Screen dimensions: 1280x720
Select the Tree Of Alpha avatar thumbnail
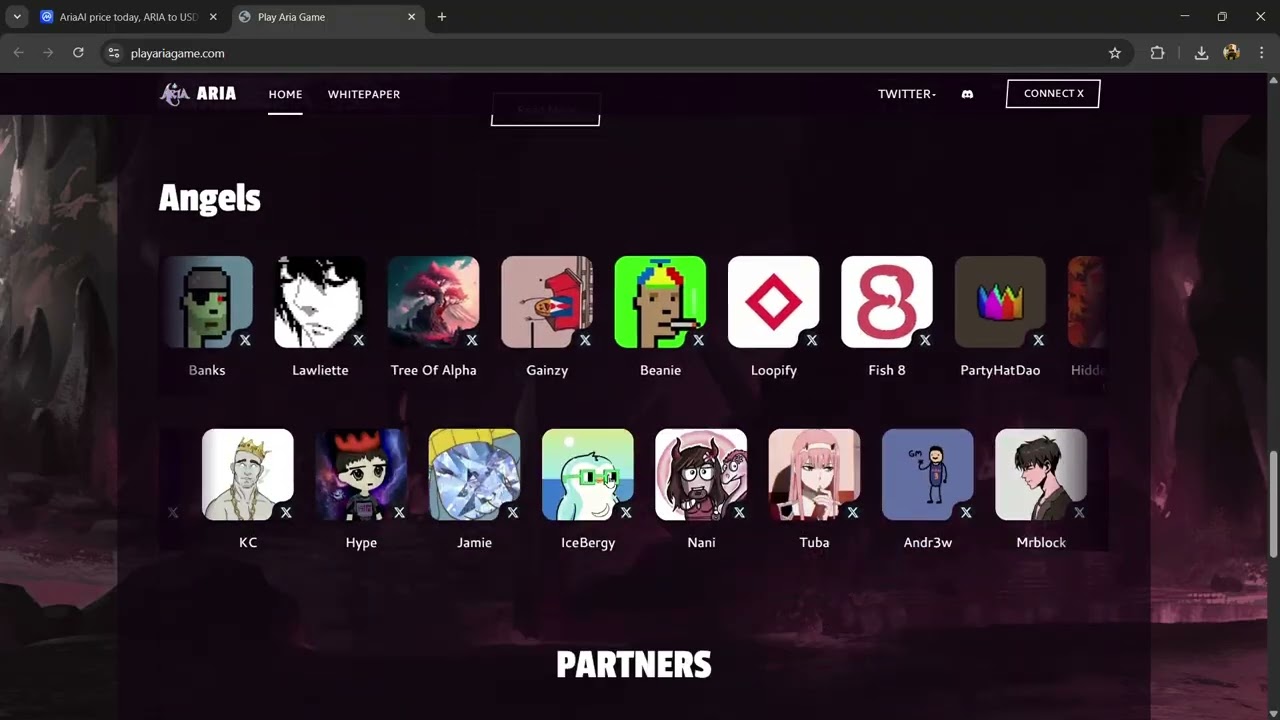(x=433, y=302)
